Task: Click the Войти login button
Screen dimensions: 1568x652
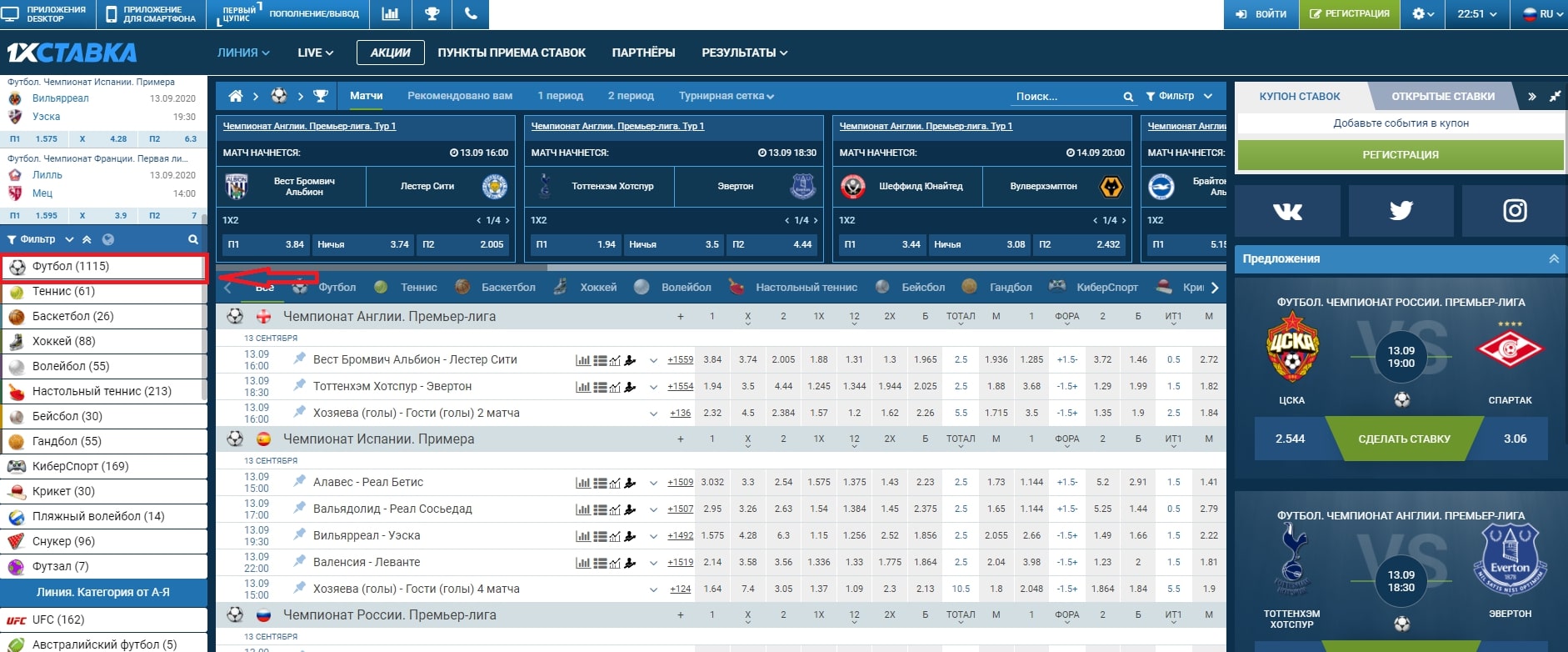Action: 1261,14
